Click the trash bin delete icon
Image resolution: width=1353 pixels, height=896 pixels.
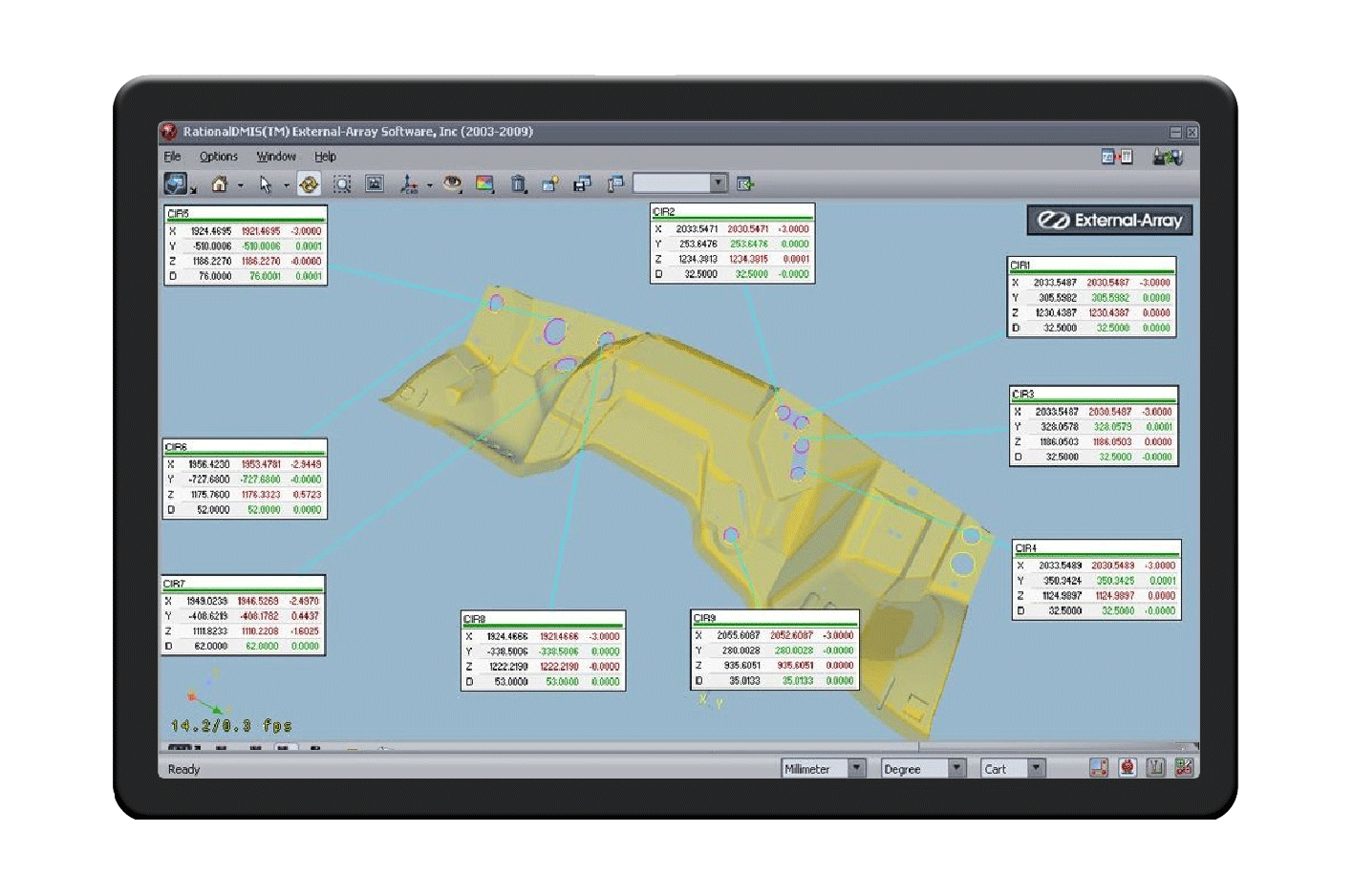tap(518, 183)
